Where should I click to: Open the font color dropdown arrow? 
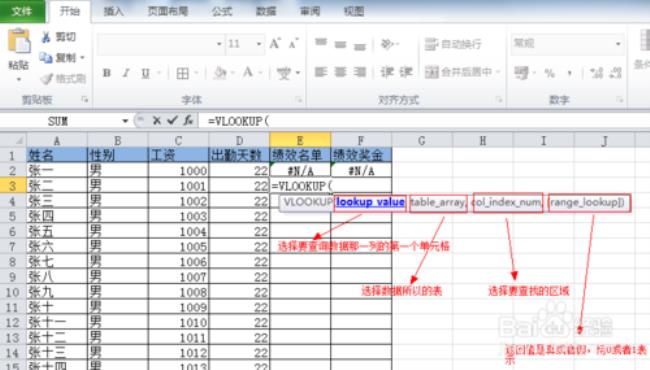click(x=261, y=73)
